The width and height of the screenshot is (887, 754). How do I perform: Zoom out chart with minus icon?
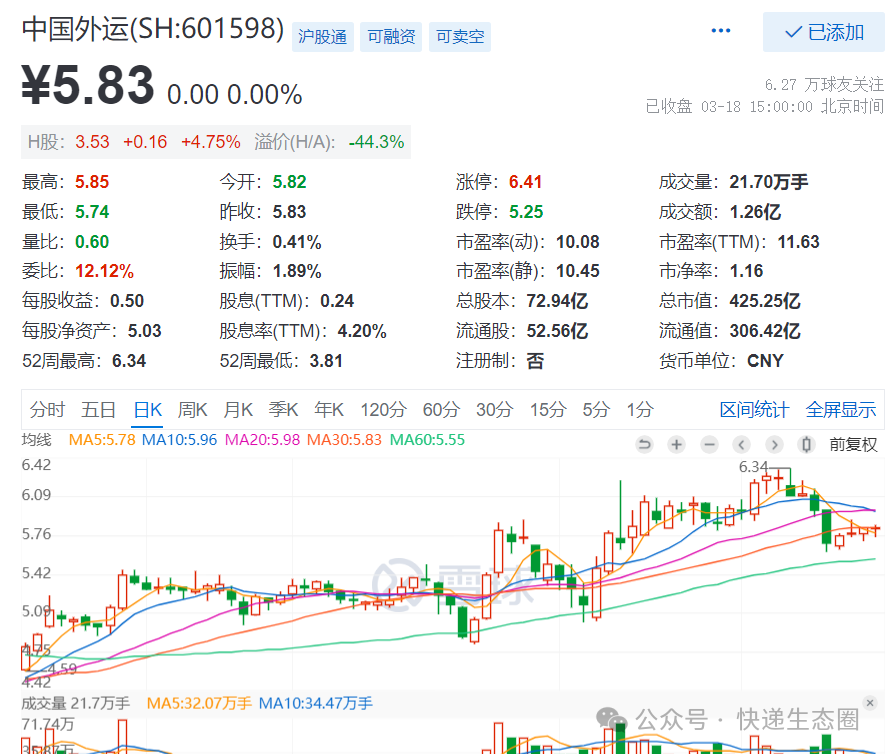point(709,445)
